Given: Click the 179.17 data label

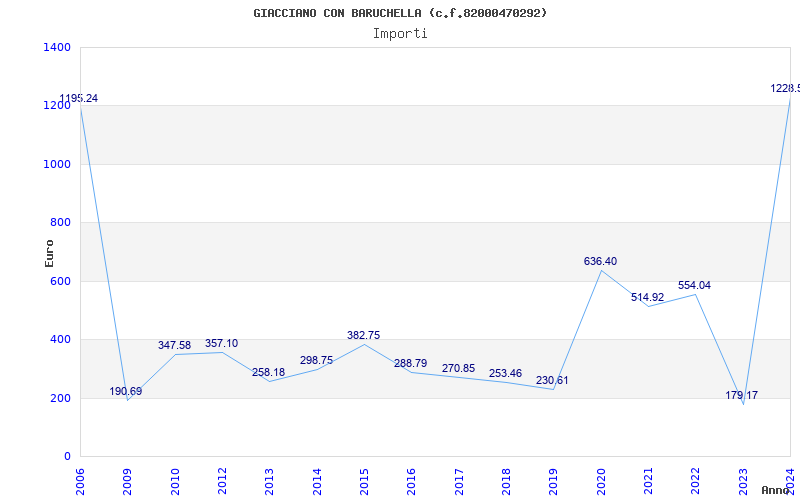Looking at the screenshot, I should point(741,395).
